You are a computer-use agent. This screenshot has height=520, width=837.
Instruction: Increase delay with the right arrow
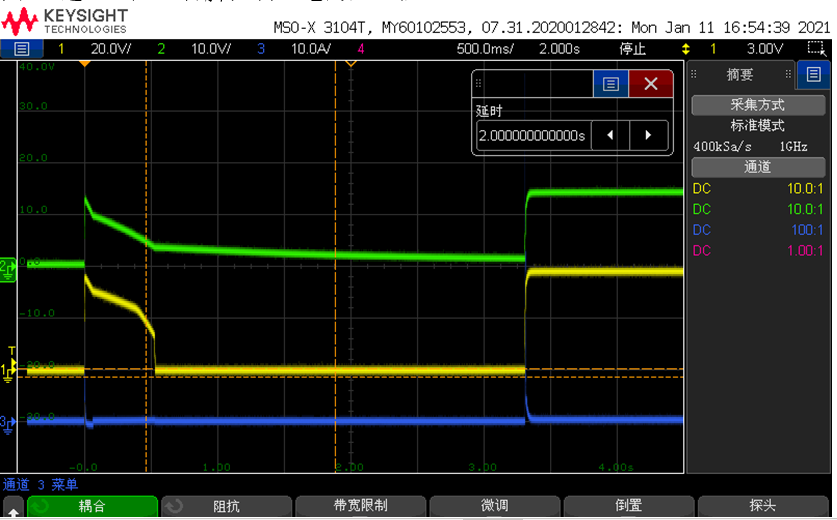pyautogui.click(x=649, y=135)
